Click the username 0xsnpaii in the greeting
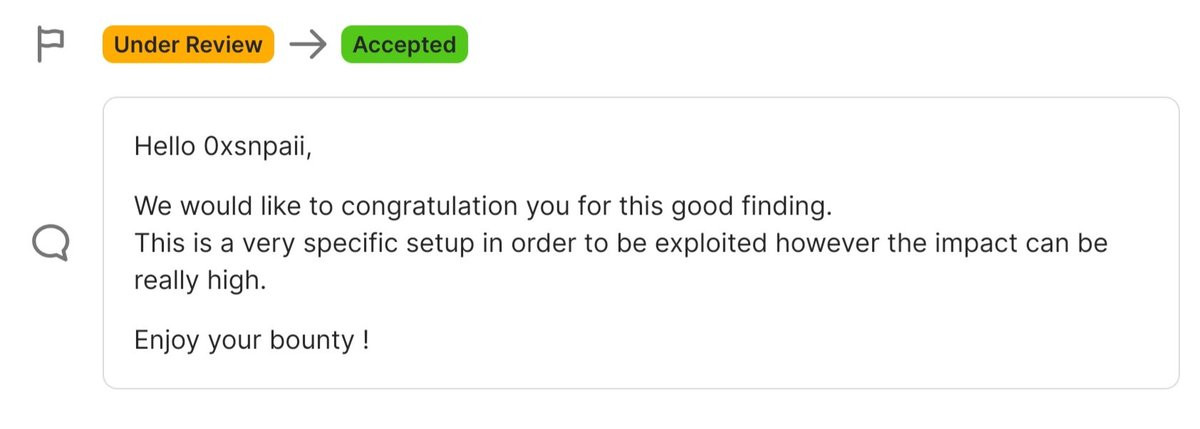 257,146
